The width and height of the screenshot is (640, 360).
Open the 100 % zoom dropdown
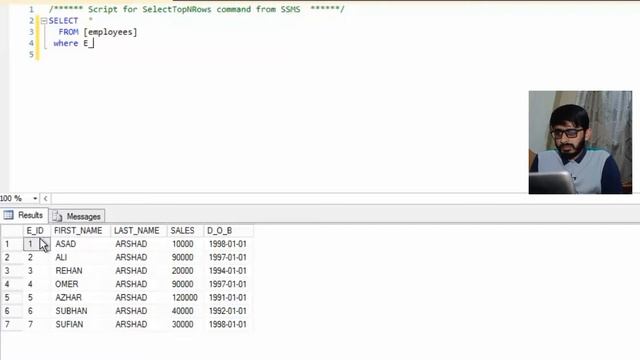35,198
